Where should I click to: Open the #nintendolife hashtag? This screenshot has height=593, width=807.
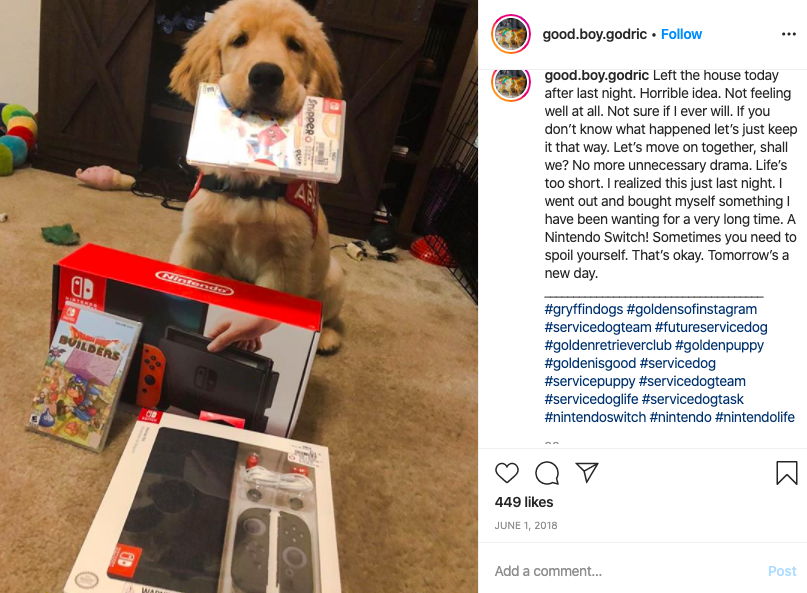point(755,417)
